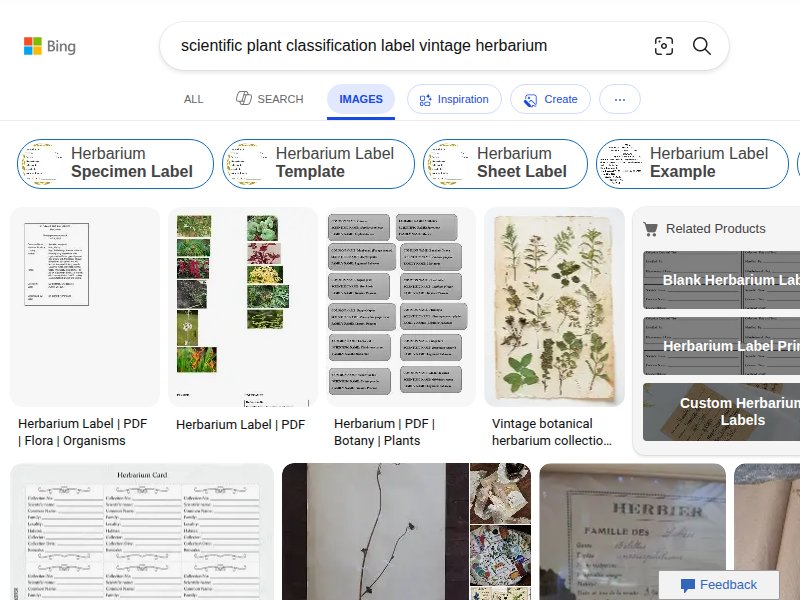Select the IMAGES tab
Screen dimensions: 800x600
360,99
